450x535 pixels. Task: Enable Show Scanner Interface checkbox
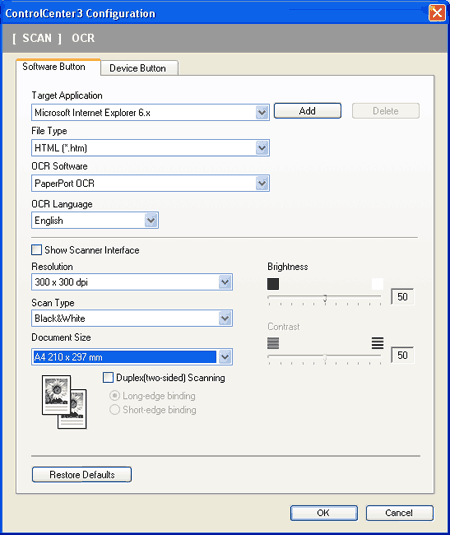37,250
